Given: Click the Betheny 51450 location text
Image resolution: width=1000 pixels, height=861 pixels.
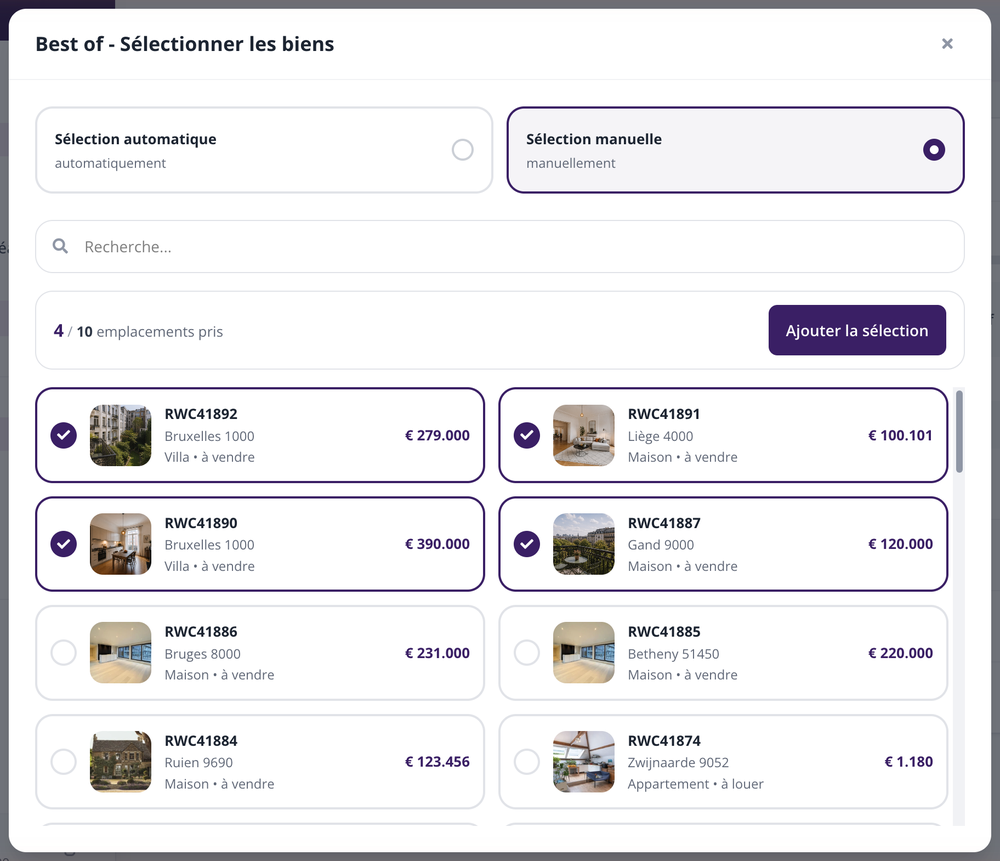Looking at the screenshot, I should (673, 654).
